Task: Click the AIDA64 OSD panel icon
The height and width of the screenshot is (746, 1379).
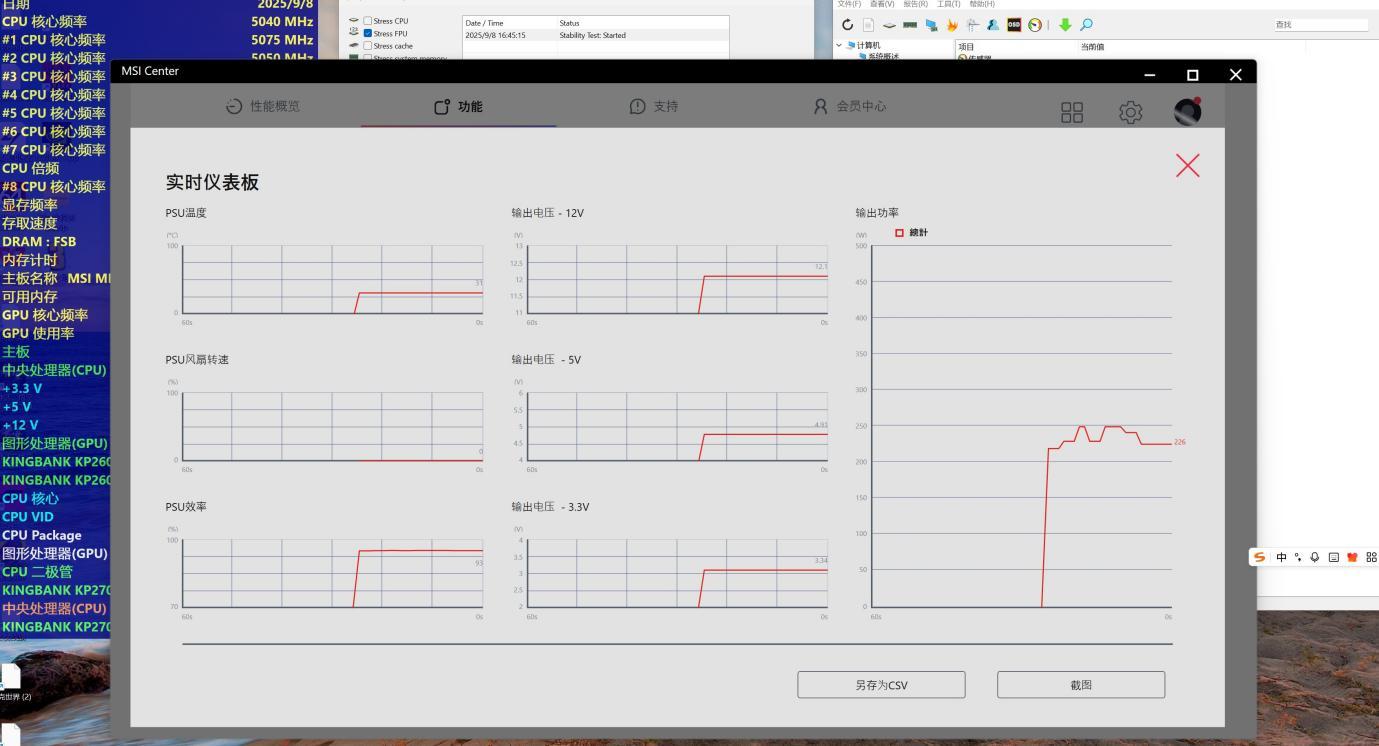Action: tap(1014, 25)
